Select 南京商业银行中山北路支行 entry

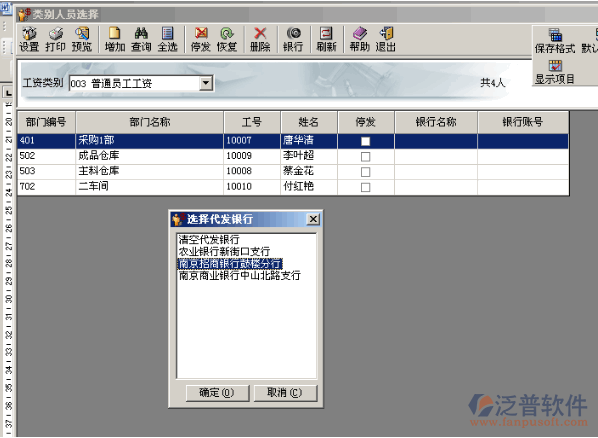point(240,275)
